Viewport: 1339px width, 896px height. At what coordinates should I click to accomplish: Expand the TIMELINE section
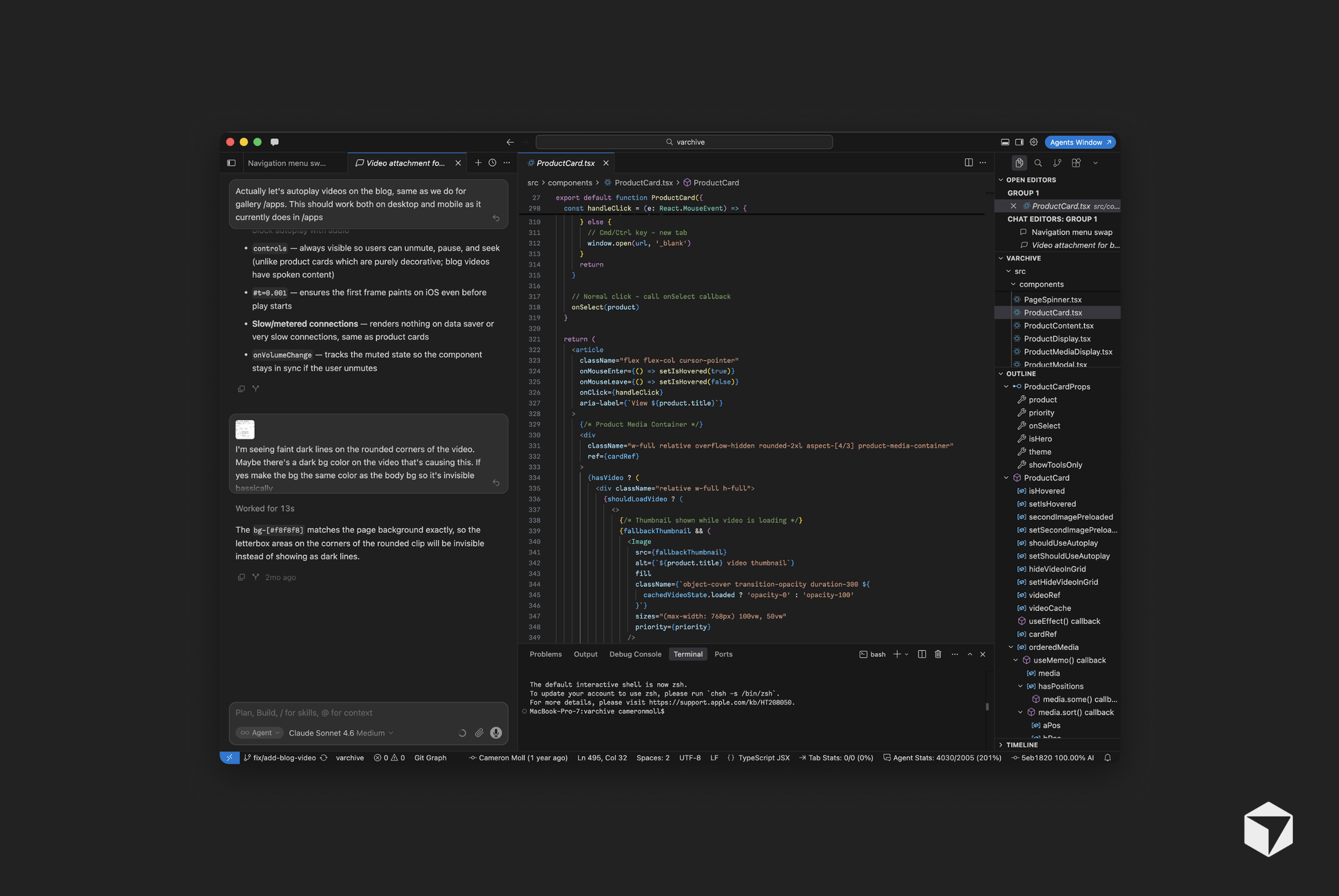pyautogui.click(x=1001, y=745)
